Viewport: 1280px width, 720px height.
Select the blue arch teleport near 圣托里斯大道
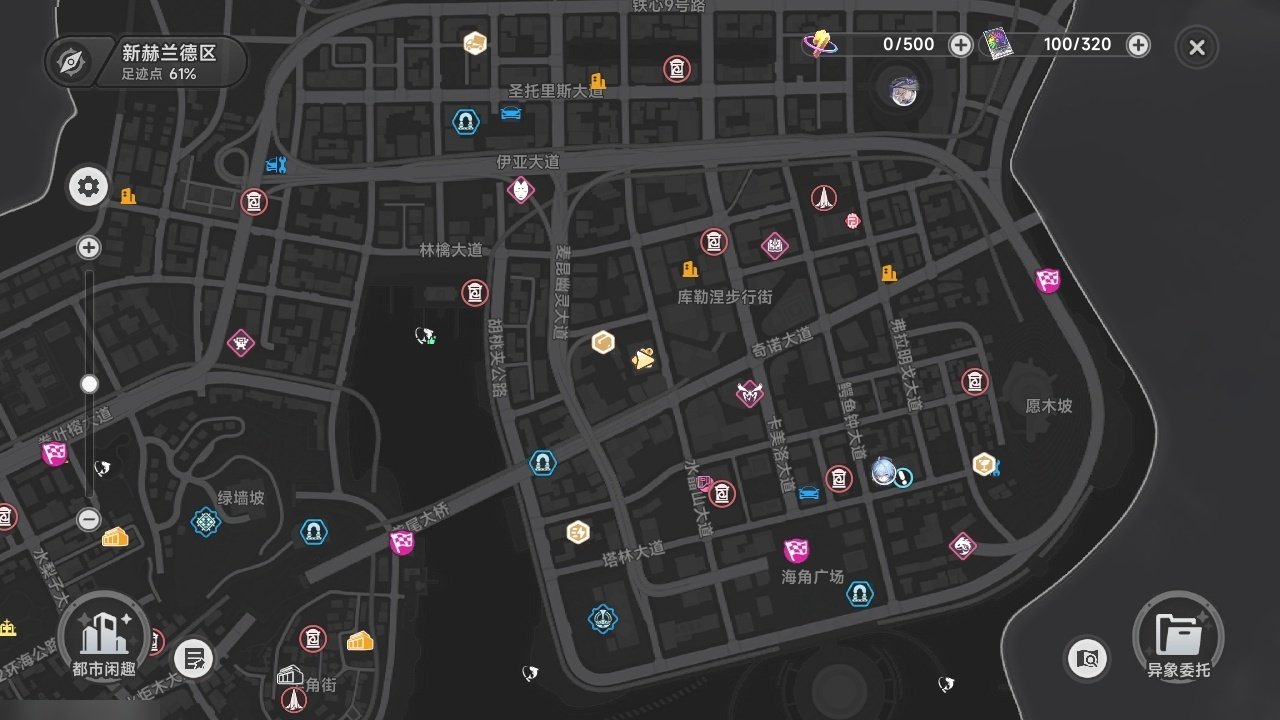465,122
